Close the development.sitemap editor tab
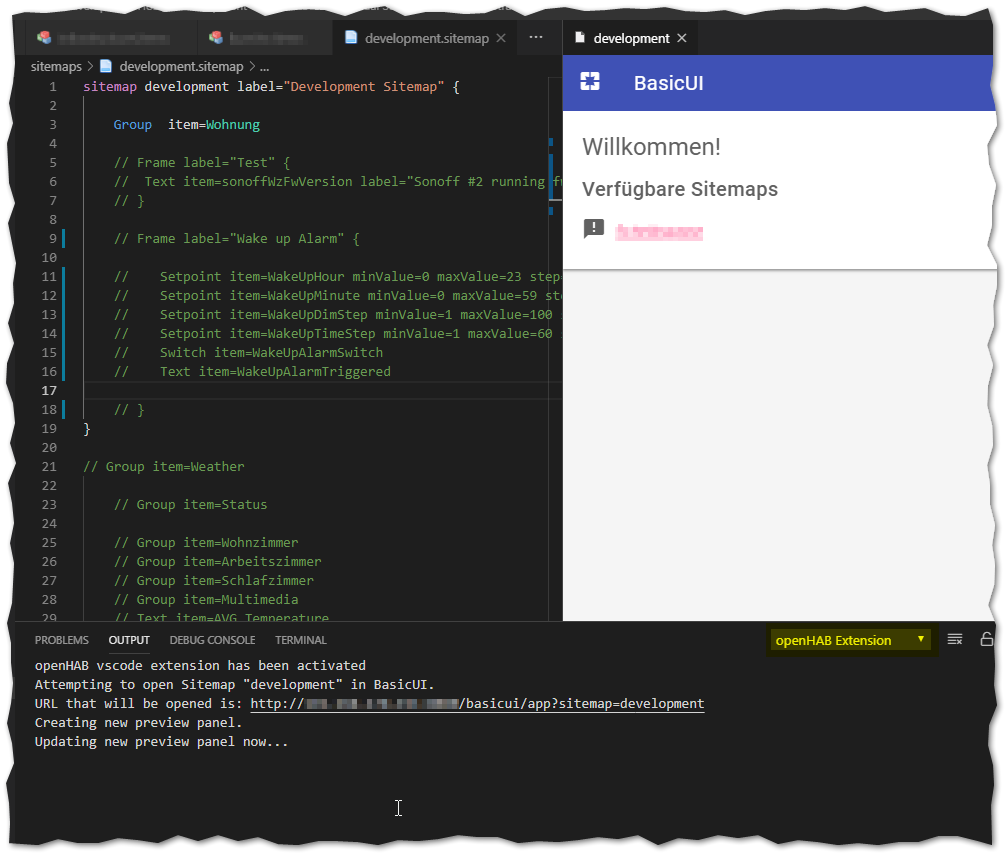 pos(501,38)
